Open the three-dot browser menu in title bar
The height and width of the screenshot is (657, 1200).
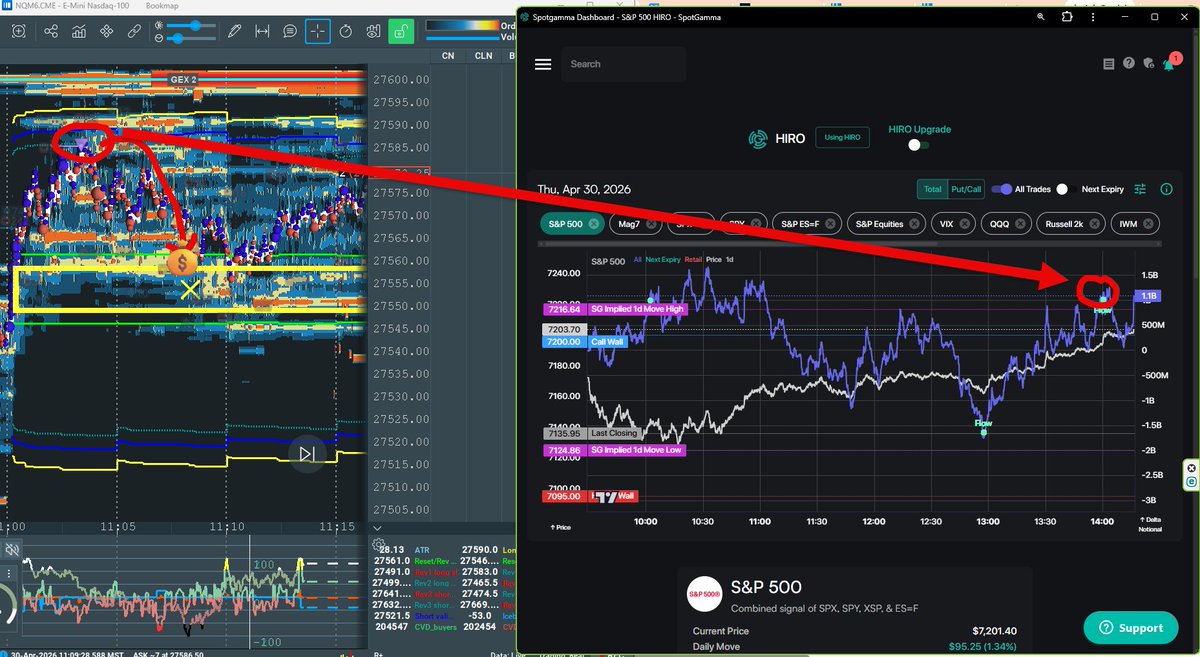coord(1093,17)
